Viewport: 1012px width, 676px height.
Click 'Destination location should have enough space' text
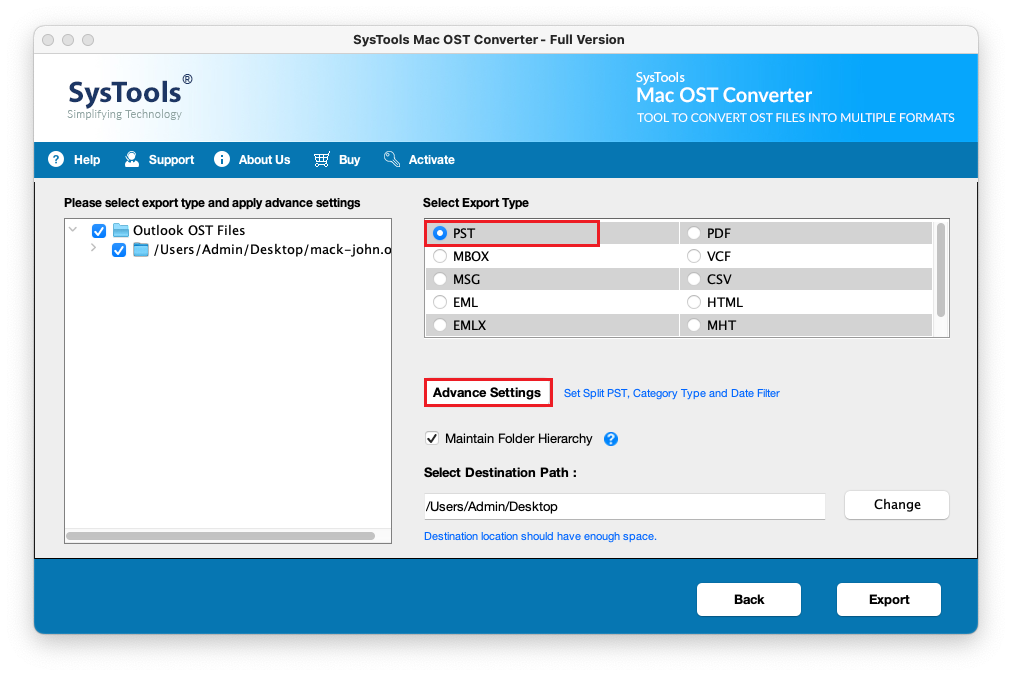[540, 537]
